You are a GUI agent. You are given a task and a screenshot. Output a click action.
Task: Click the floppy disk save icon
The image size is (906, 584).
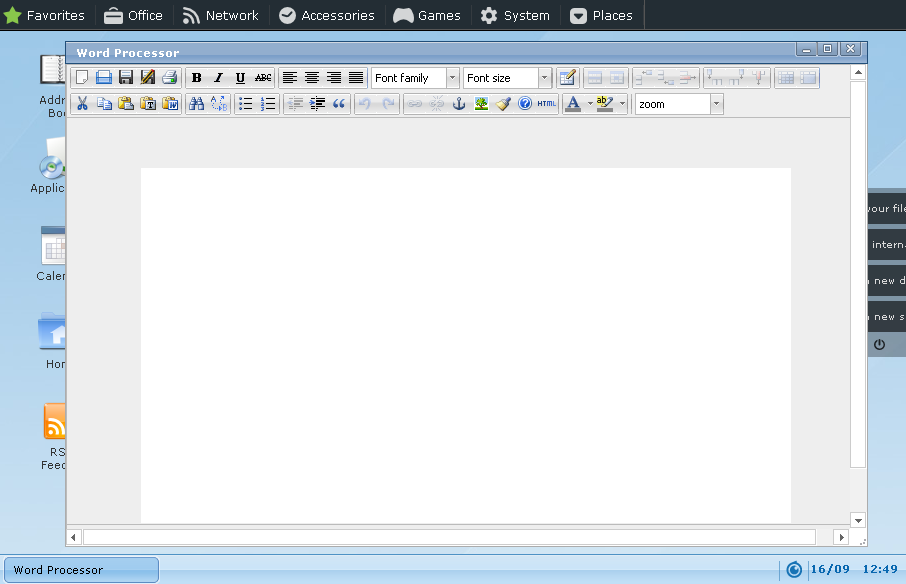[126, 78]
